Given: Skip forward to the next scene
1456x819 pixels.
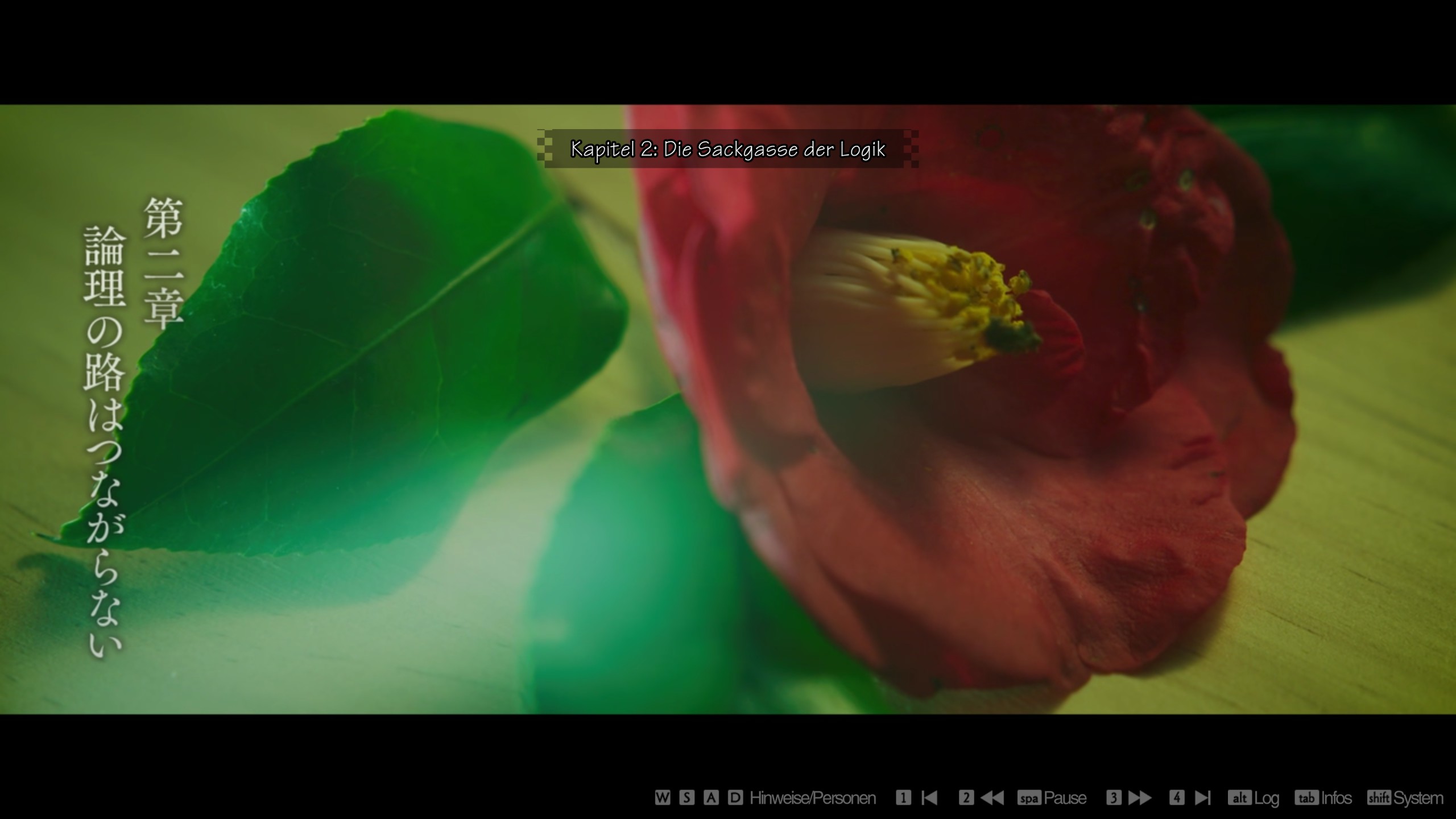Looking at the screenshot, I should pos(1203,798).
